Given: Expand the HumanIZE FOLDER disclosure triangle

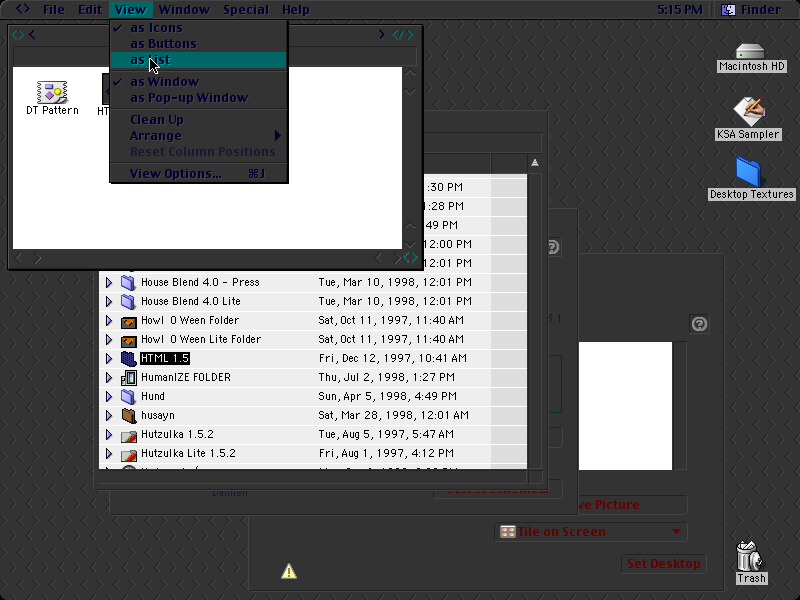Looking at the screenshot, I should (109, 378).
